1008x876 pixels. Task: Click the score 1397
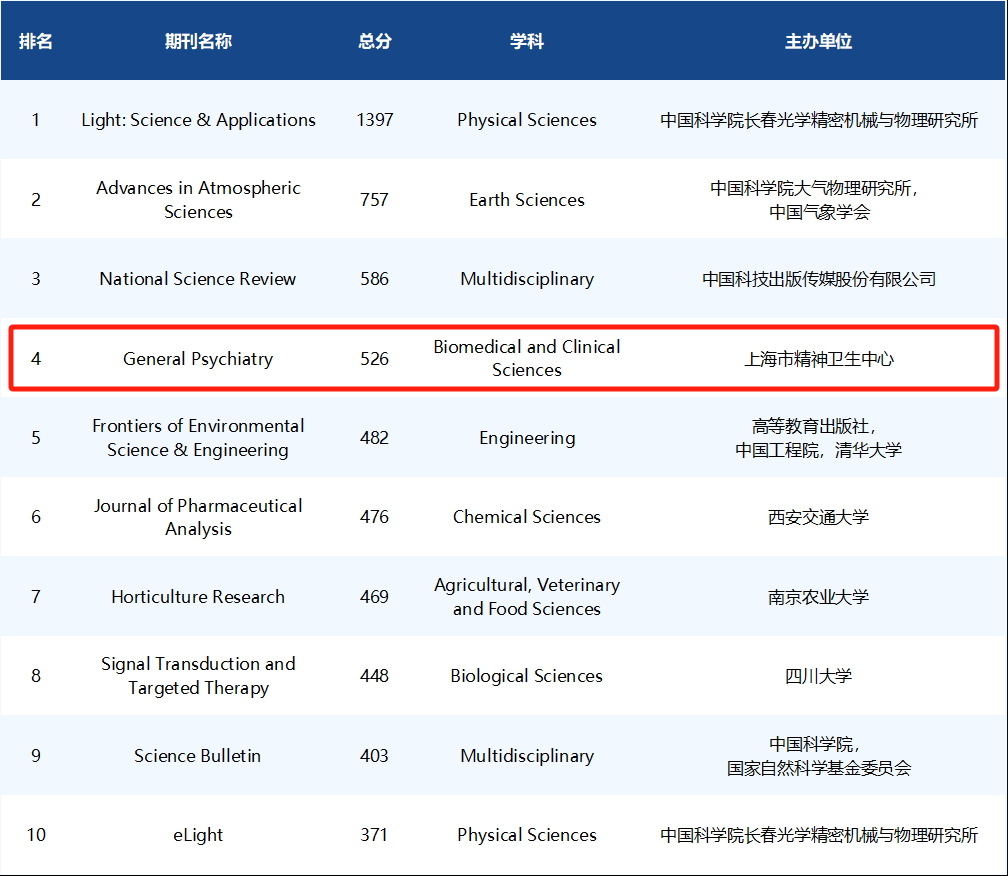click(x=375, y=120)
